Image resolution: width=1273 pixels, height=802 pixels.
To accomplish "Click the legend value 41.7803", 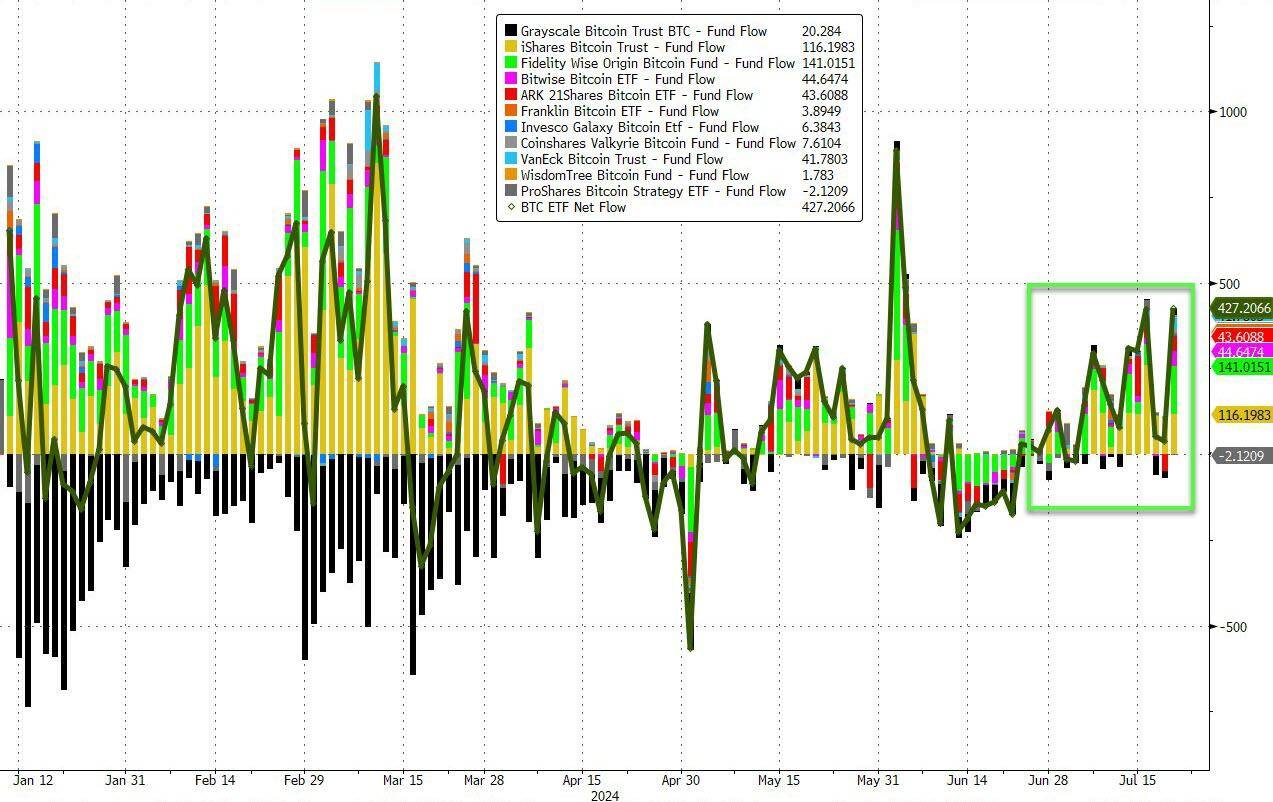I will coord(825,159).
